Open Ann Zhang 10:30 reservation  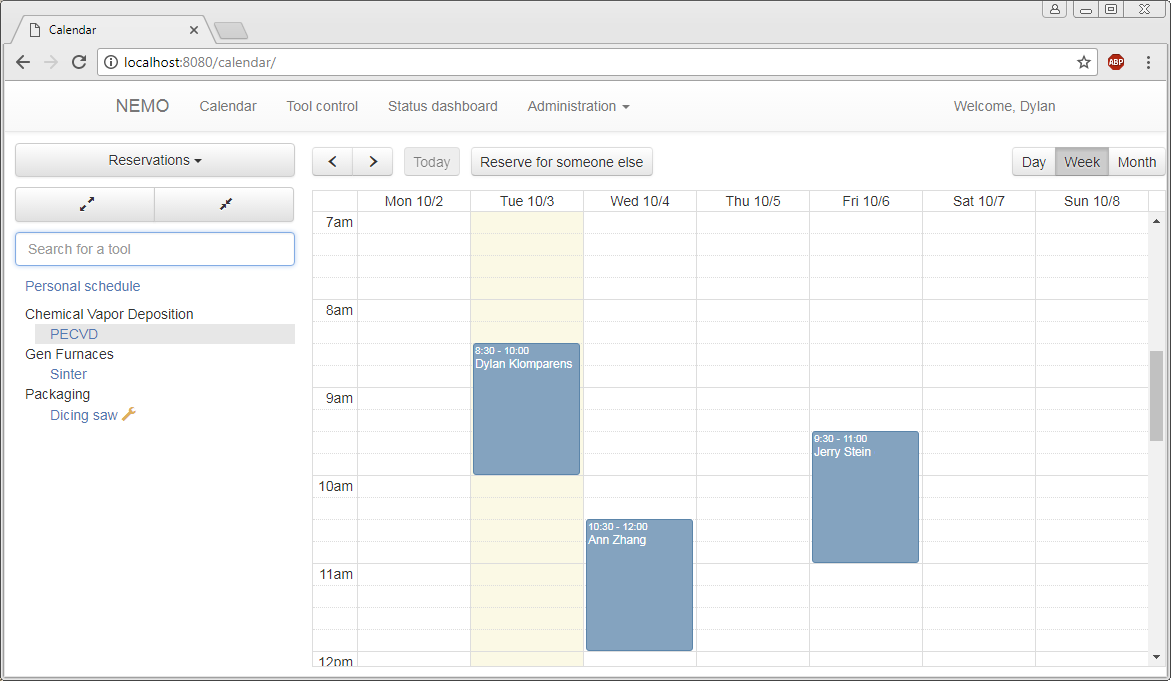[639, 585]
